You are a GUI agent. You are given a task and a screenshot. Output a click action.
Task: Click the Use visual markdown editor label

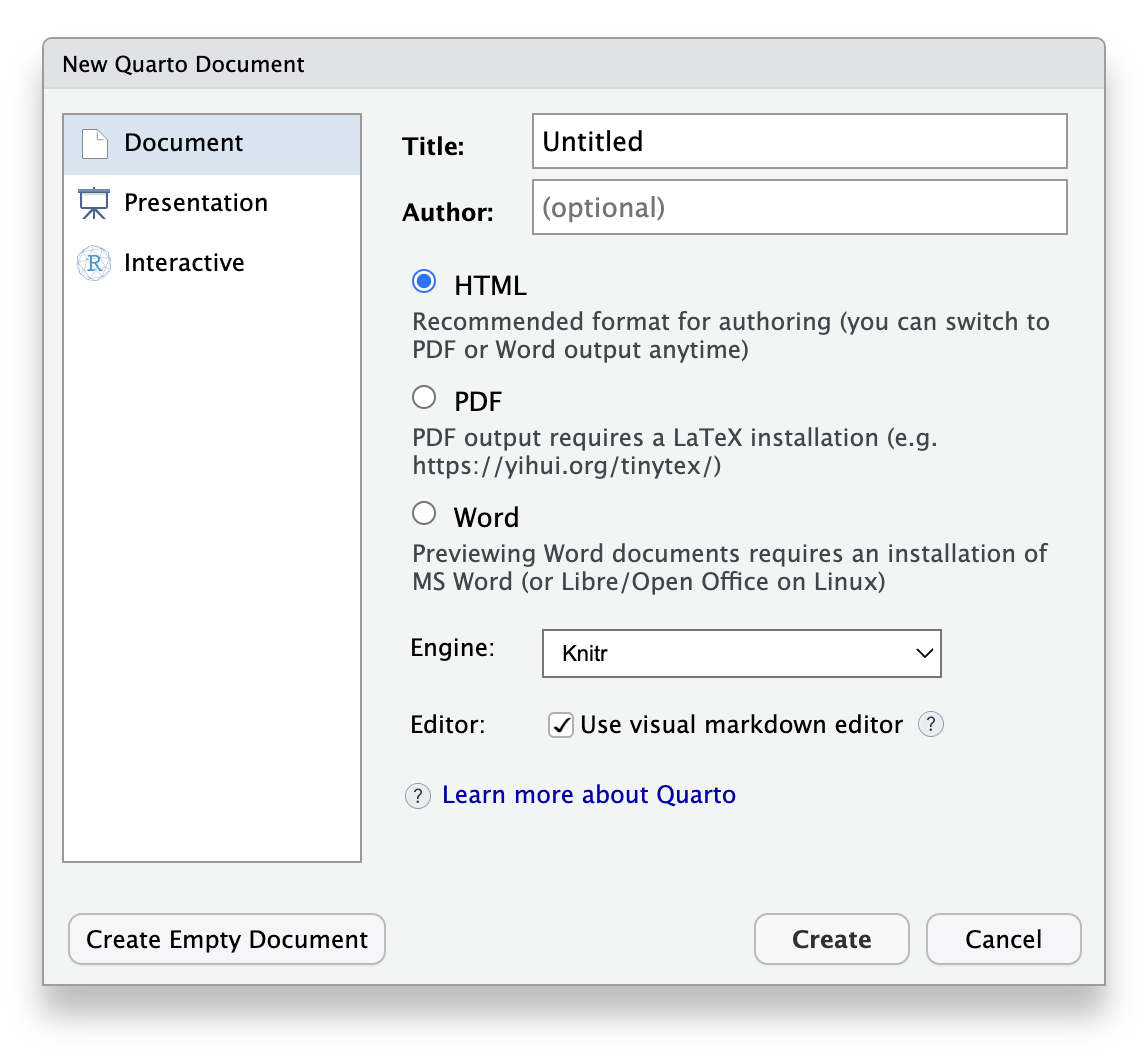(x=742, y=725)
